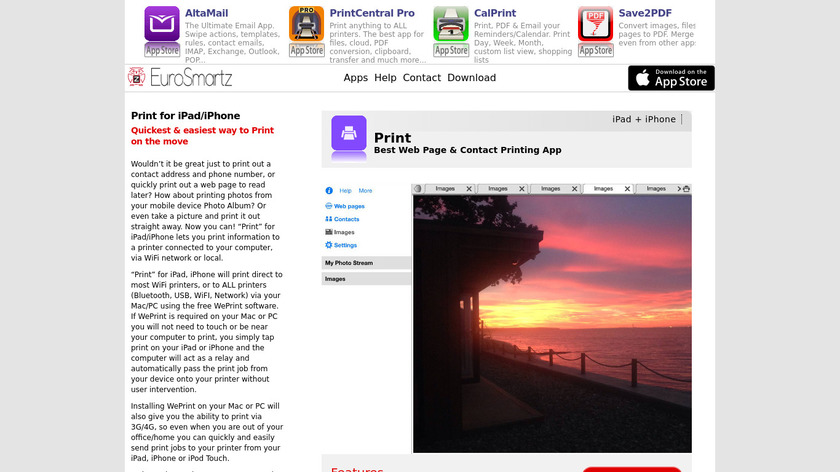Click the purple AltaMail envelope app icon
This screenshot has width=840, height=472.
162,24
